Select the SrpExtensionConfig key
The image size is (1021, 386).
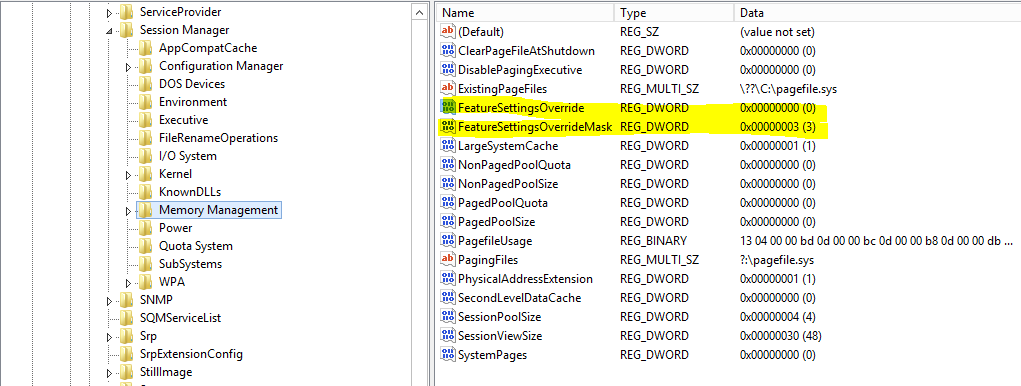click(191, 354)
